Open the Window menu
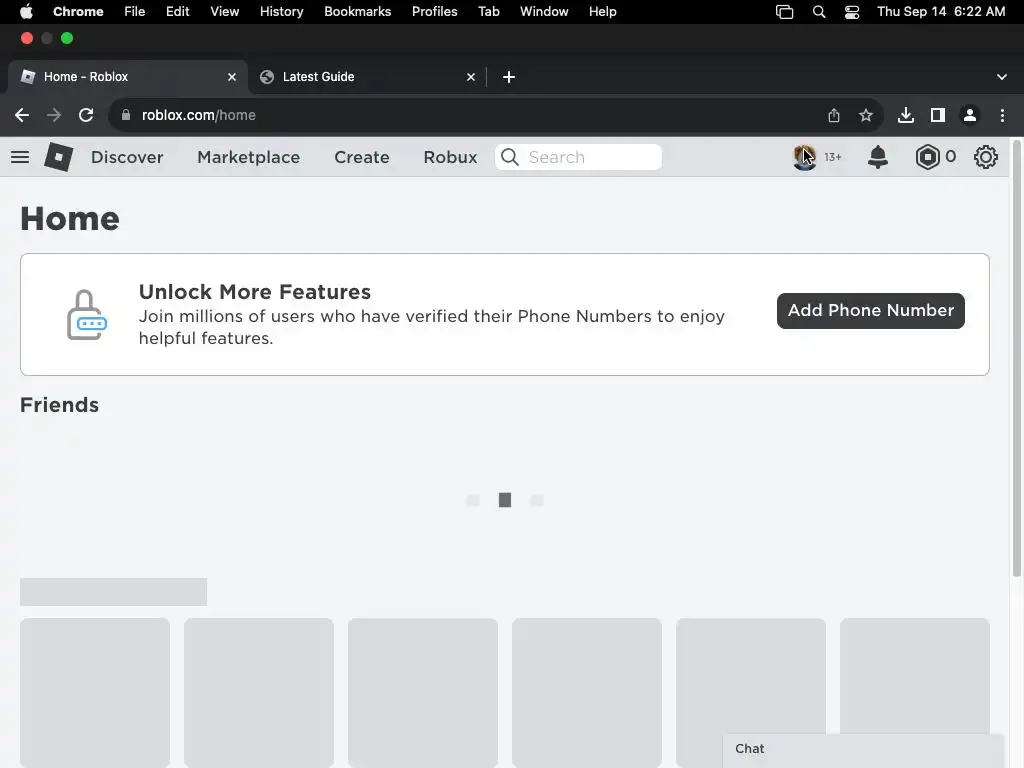This screenshot has width=1024, height=768. 544,12
